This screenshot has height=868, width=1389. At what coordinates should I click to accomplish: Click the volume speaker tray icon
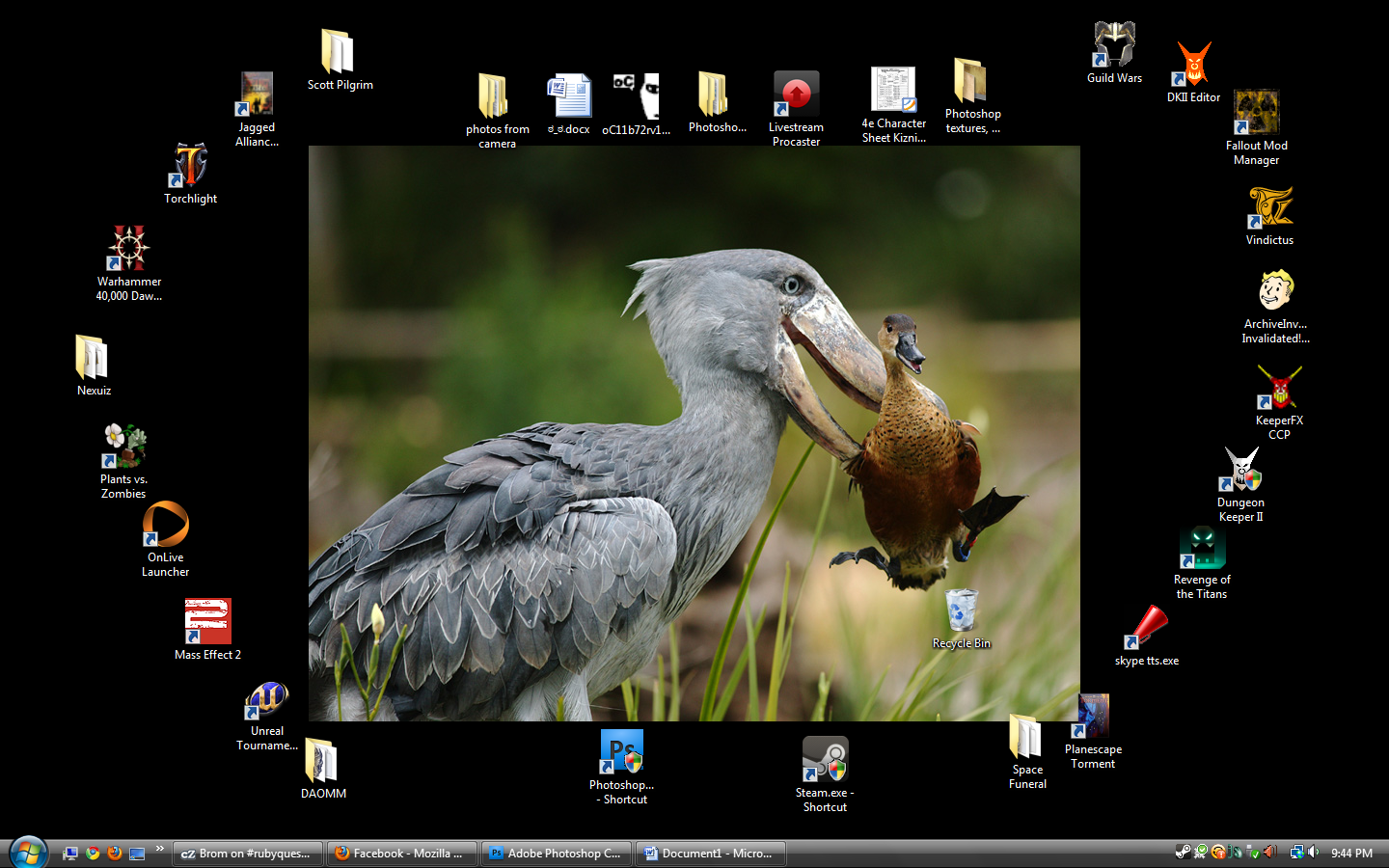pyautogui.click(x=1313, y=853)
